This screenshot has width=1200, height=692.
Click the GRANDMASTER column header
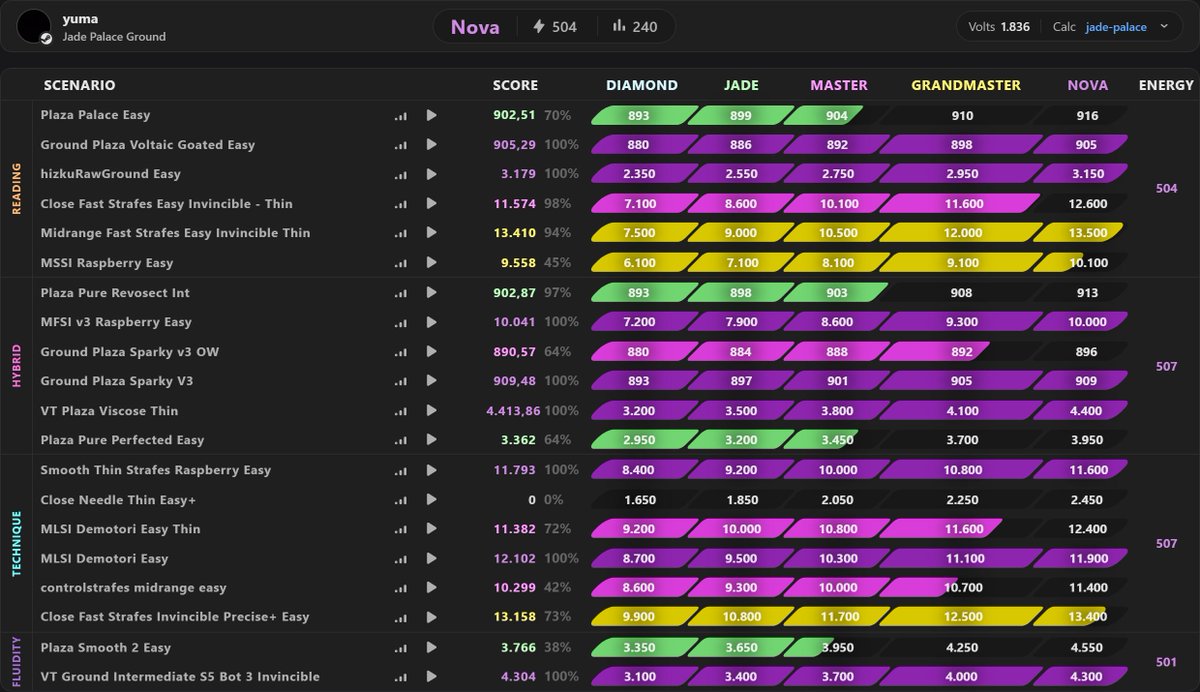pos(966,85)
